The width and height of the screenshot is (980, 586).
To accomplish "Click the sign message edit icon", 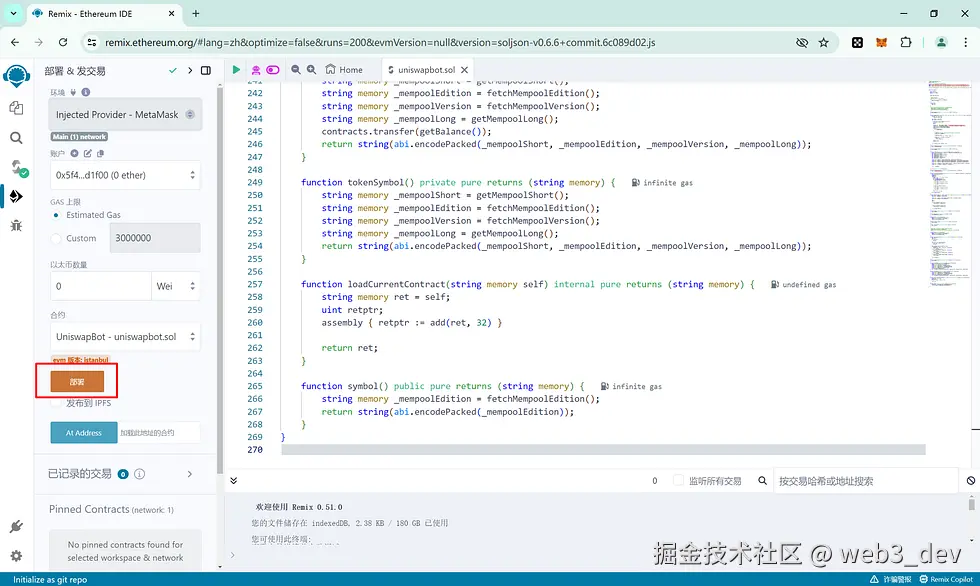I will click(x=88, y=153).
